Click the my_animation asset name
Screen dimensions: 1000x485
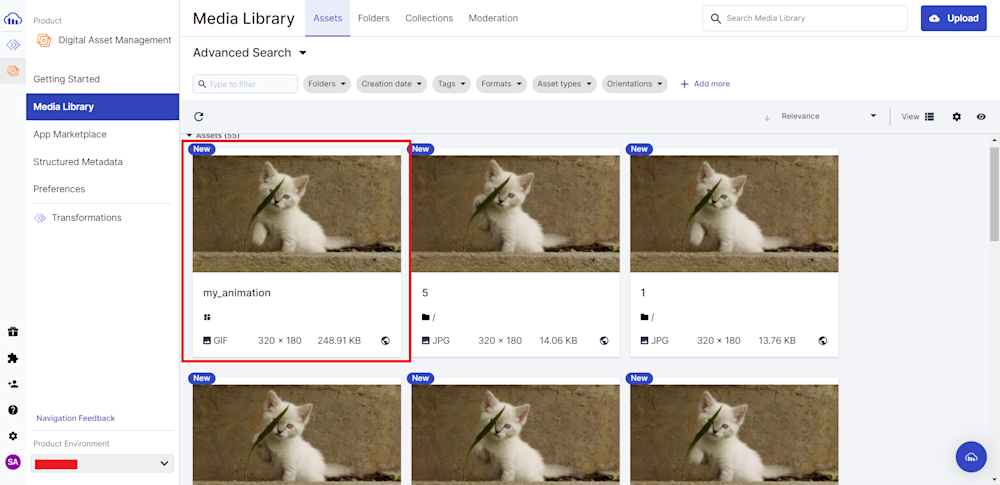pos(237,293)
